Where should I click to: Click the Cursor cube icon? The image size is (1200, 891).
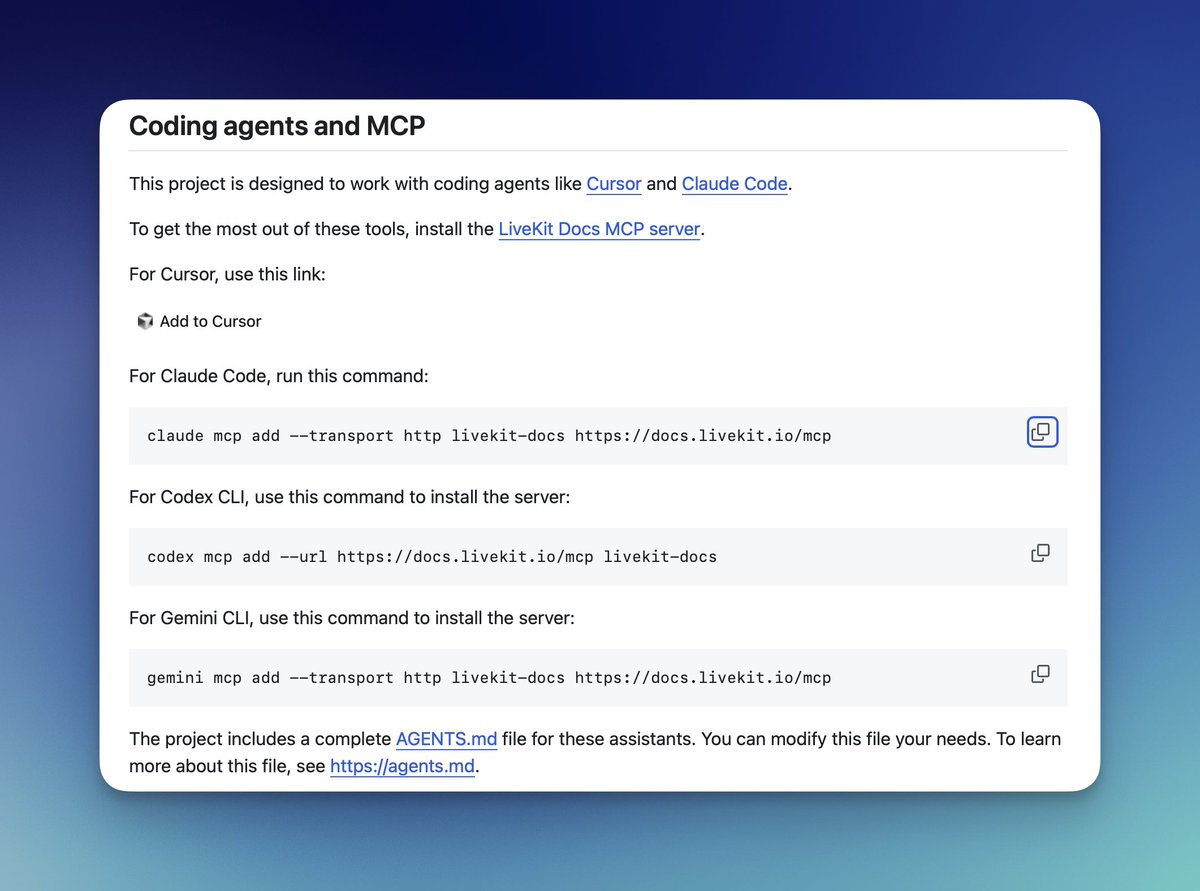[x=145, y=321]
